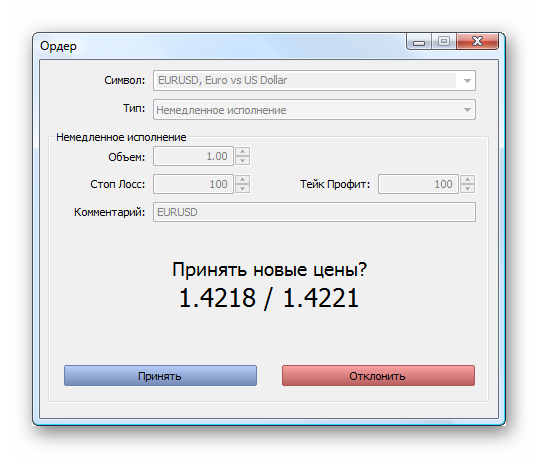Increase Стоп Лосс with the up arrow

(x=243, y=179)
